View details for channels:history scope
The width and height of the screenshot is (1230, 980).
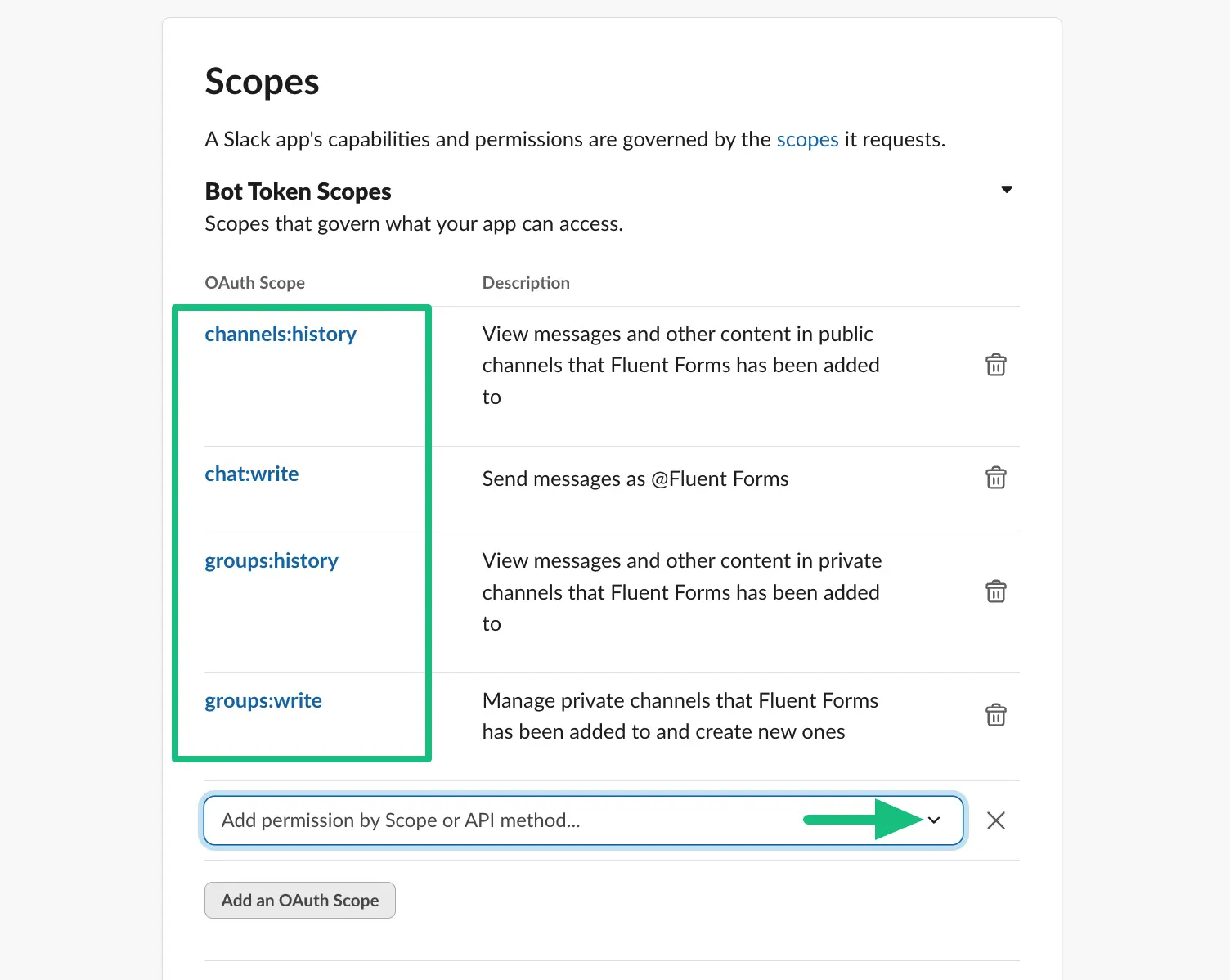281,334
